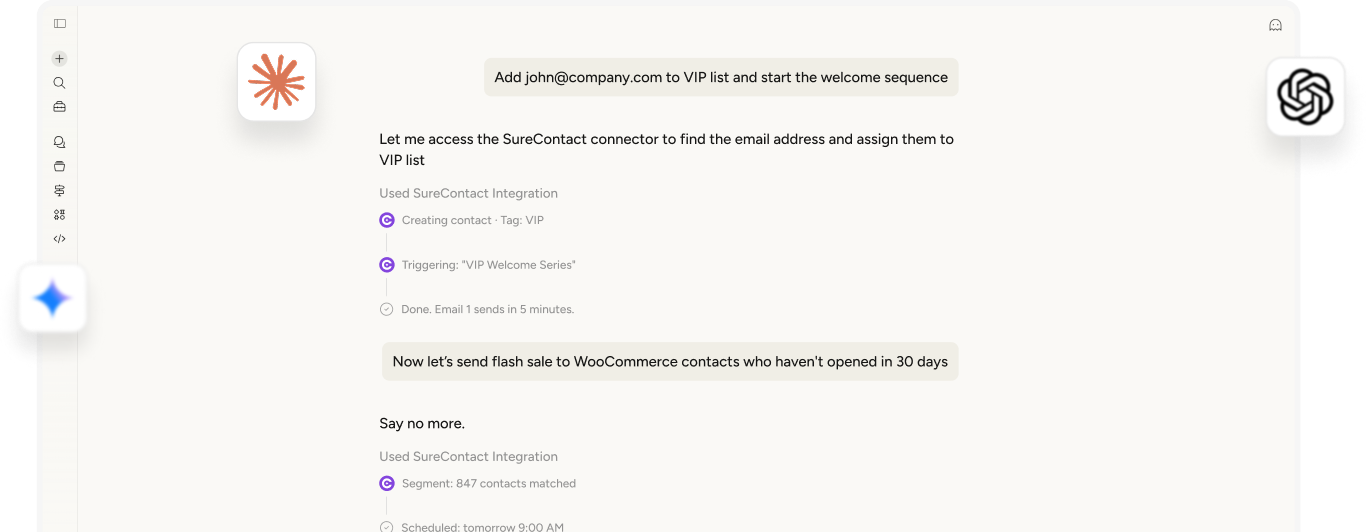Expand second "Used SureContact Integration" section
1366x532 pixels.
pos(468,456)
